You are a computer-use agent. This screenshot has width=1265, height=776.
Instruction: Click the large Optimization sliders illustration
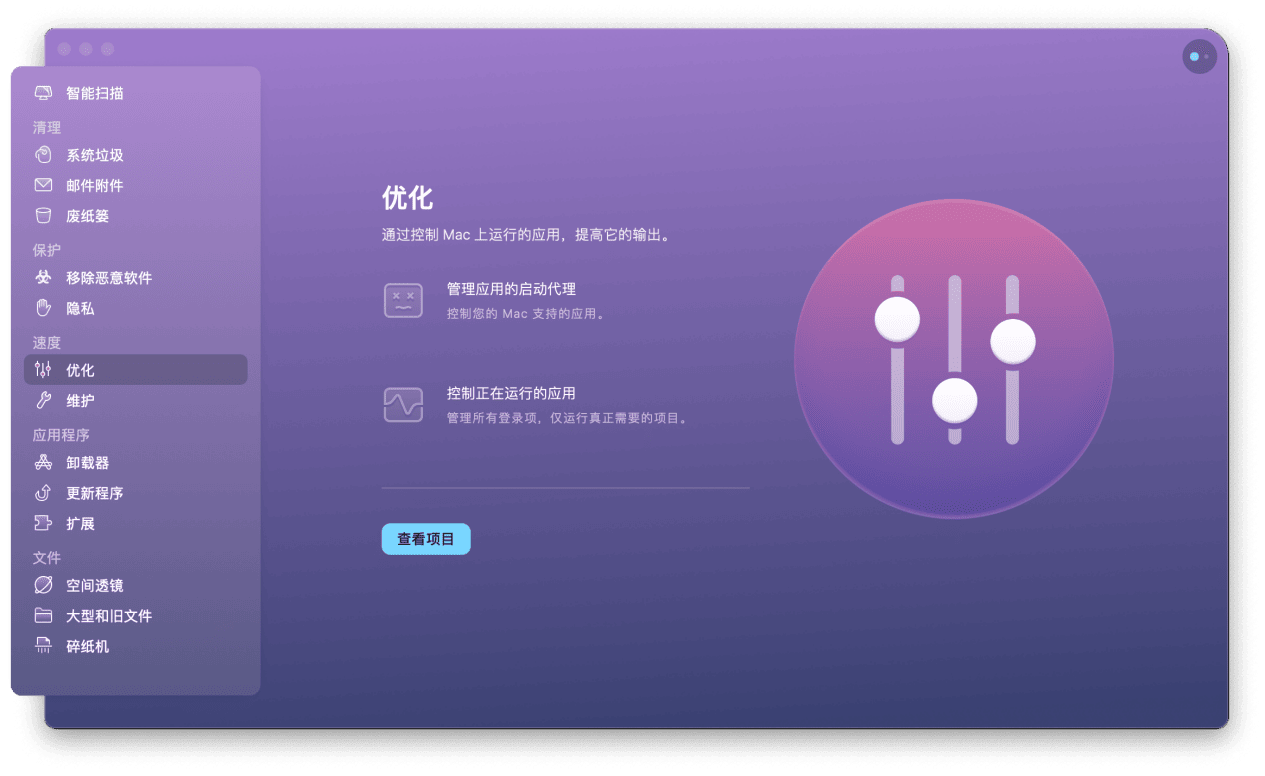pos(954,359)
